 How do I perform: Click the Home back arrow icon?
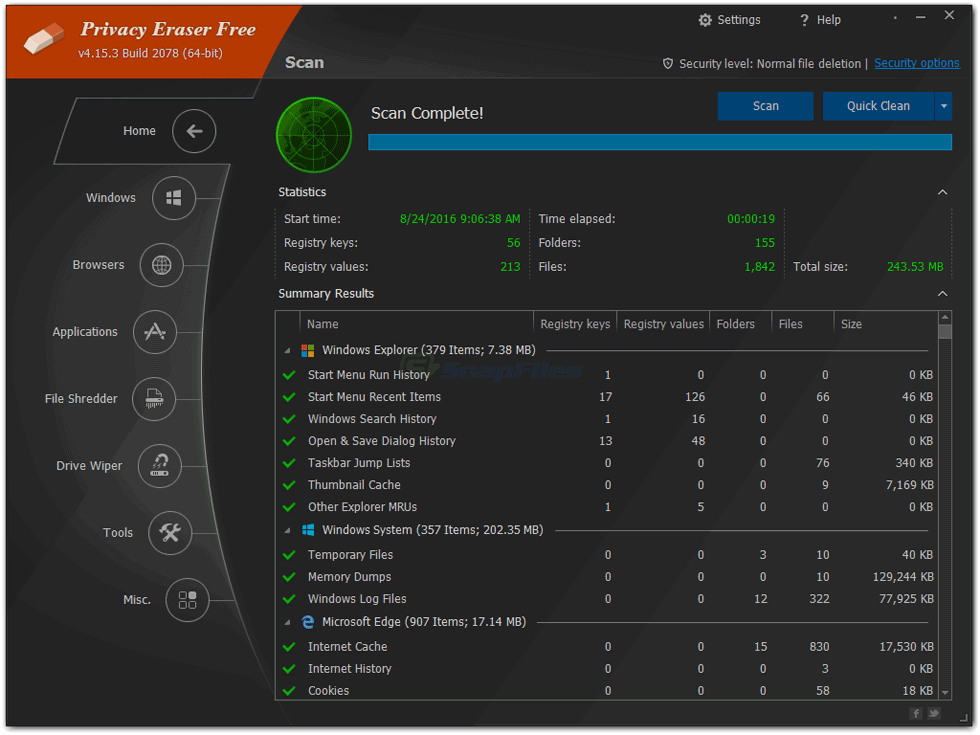point(194,131)
